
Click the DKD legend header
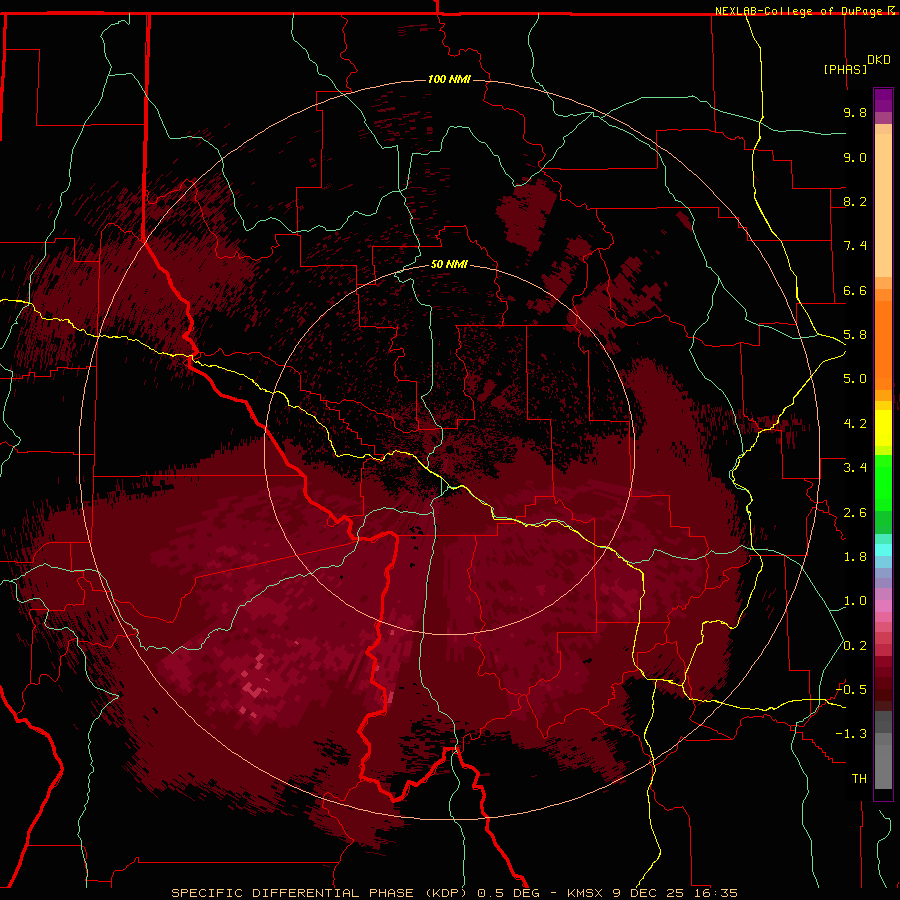tap(879, 60)
